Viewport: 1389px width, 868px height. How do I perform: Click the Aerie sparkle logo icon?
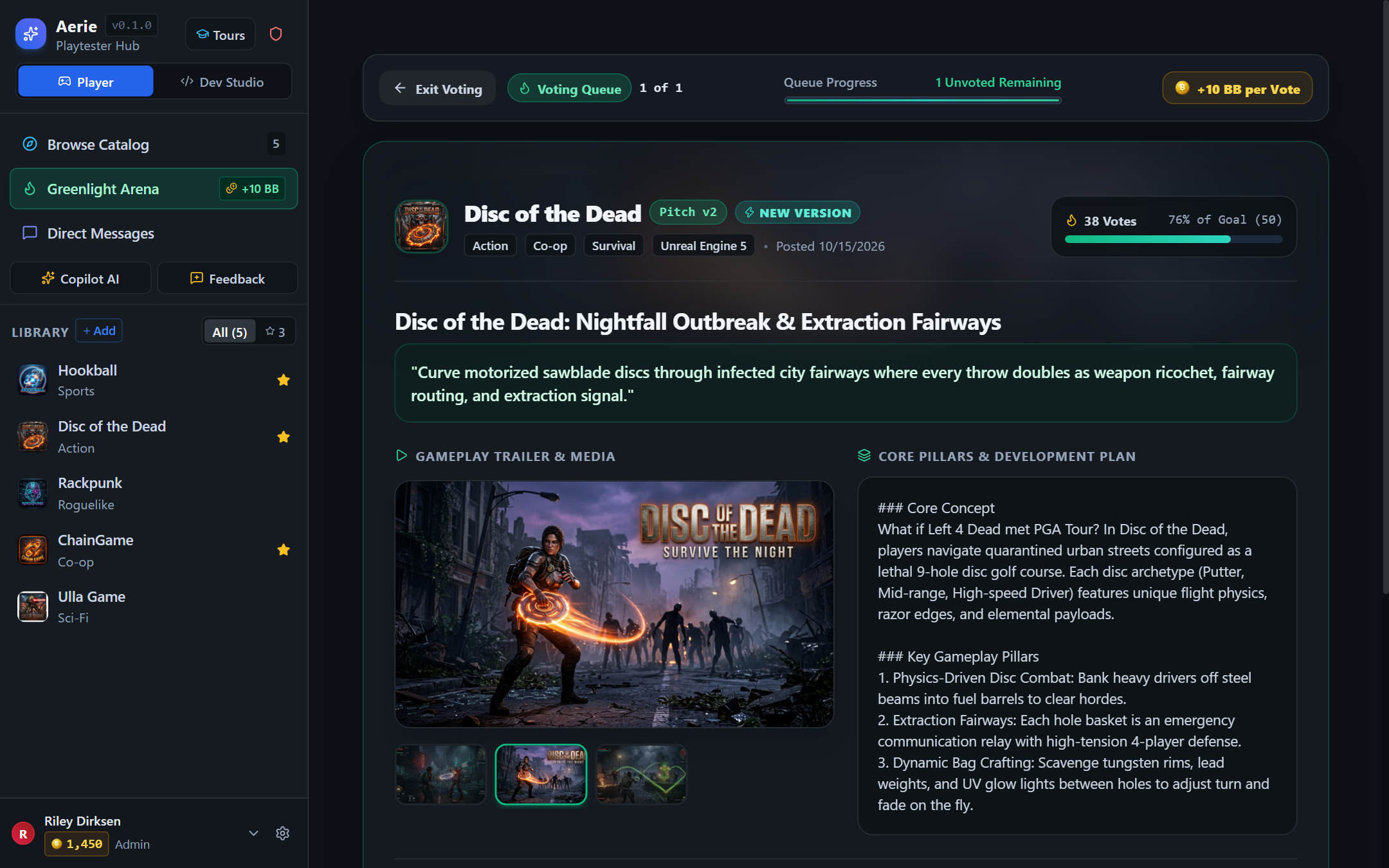point(31,34)
